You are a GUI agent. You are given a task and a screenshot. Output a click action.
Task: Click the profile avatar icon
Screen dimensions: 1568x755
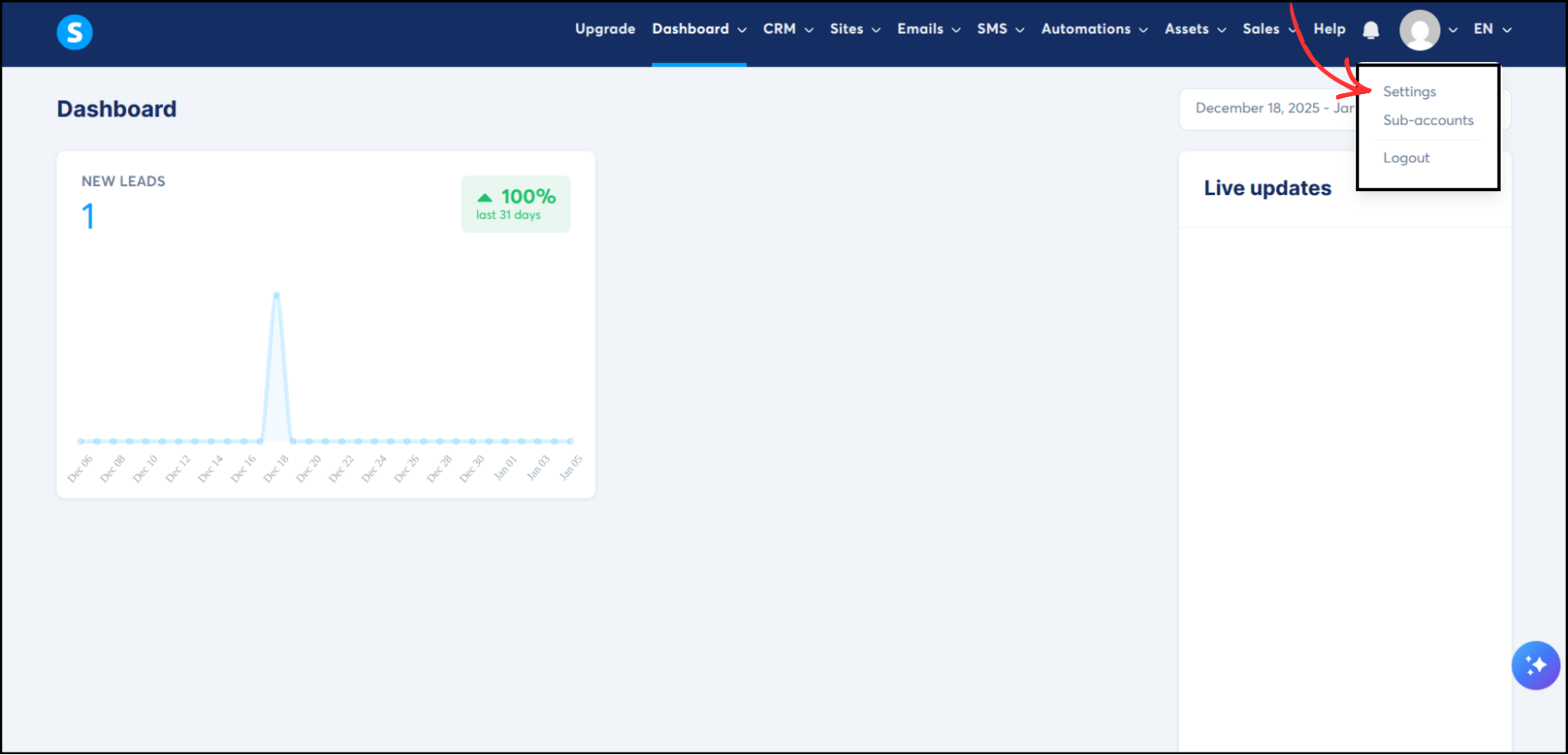point(1420,31)
